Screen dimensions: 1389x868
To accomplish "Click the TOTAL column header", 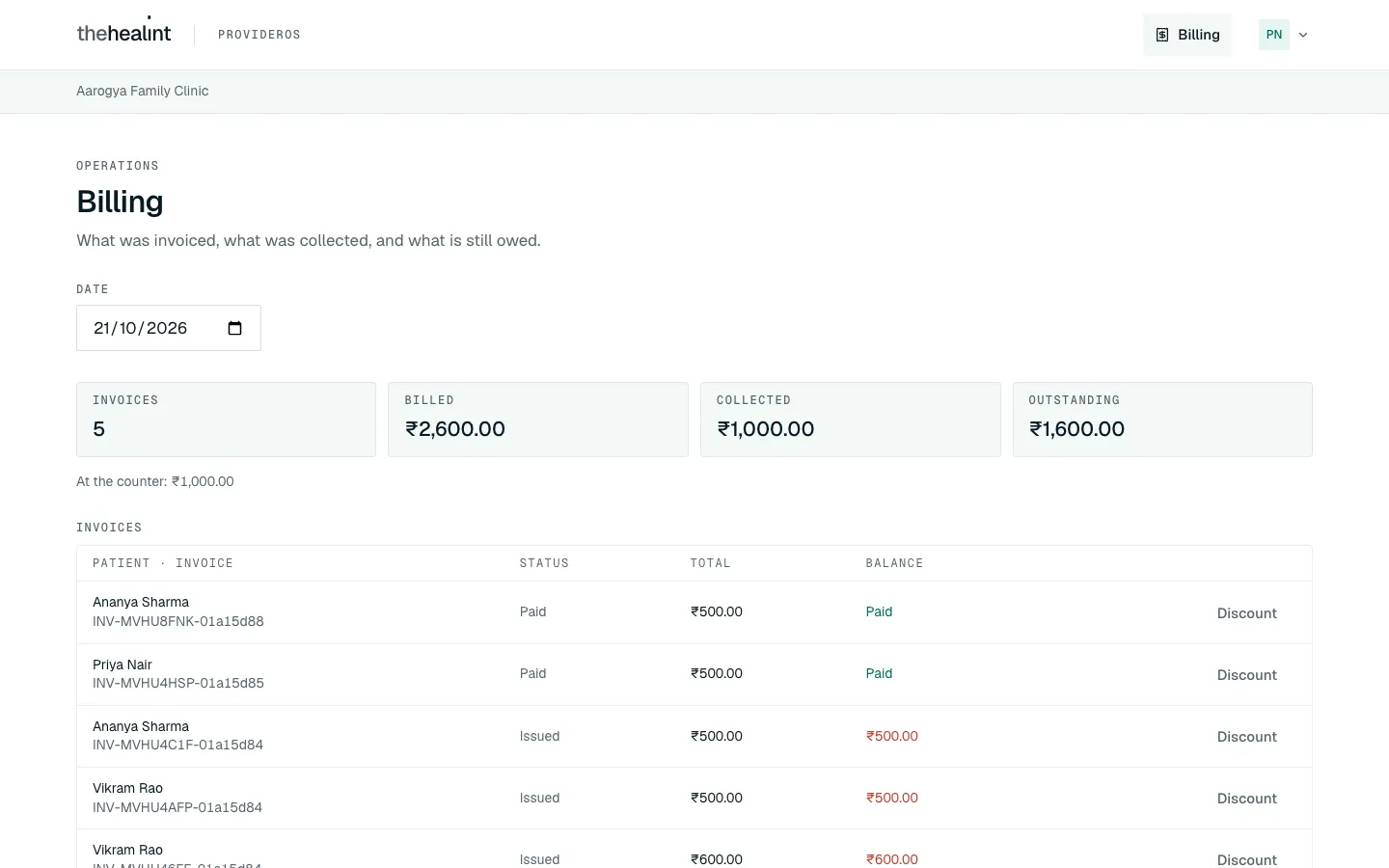I will [710, 563].
